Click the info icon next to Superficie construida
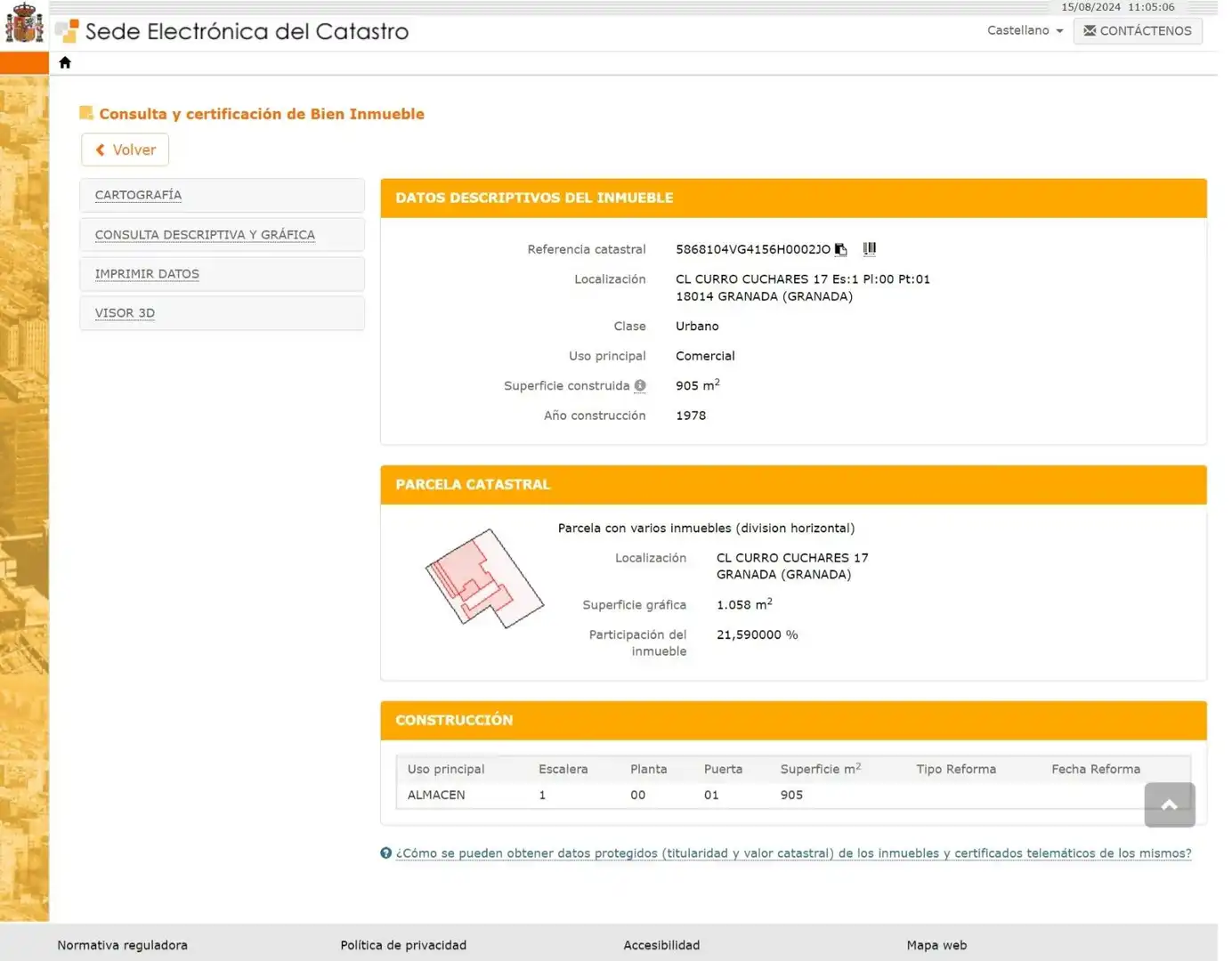The height and width of the screenshot is (961, 1232). point(640,385)
